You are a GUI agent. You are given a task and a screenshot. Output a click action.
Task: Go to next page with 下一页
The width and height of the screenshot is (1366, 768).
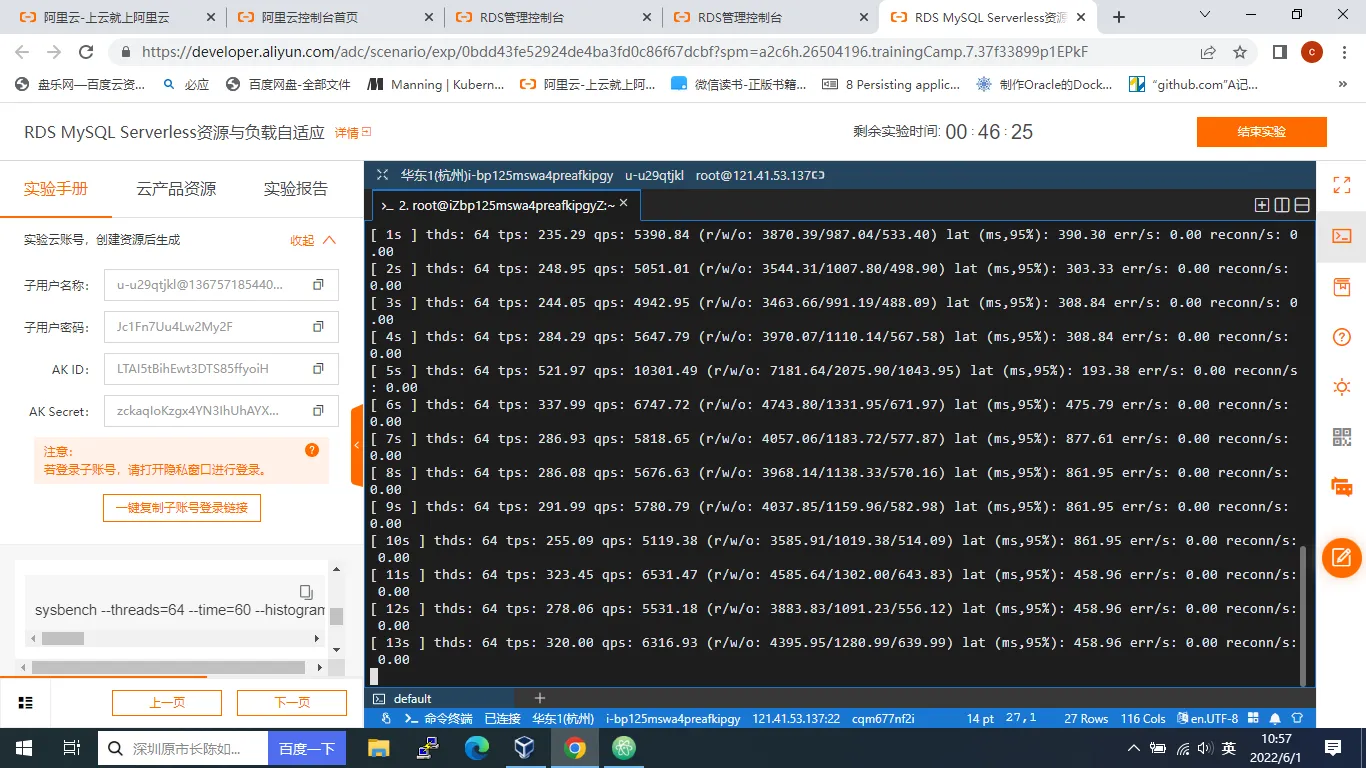click(292, 703)
